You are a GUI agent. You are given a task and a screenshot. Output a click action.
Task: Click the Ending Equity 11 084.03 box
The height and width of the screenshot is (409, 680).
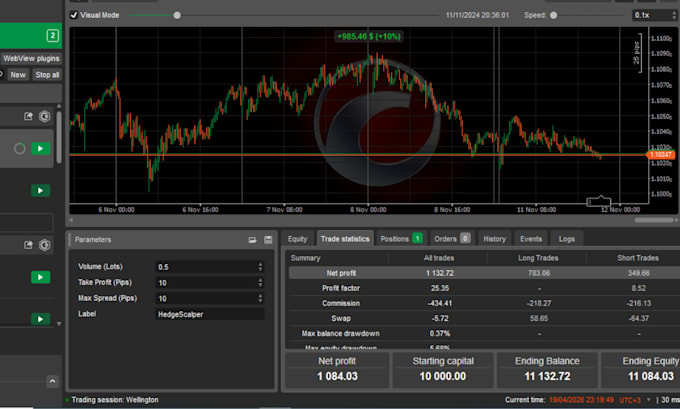(640, 370)
